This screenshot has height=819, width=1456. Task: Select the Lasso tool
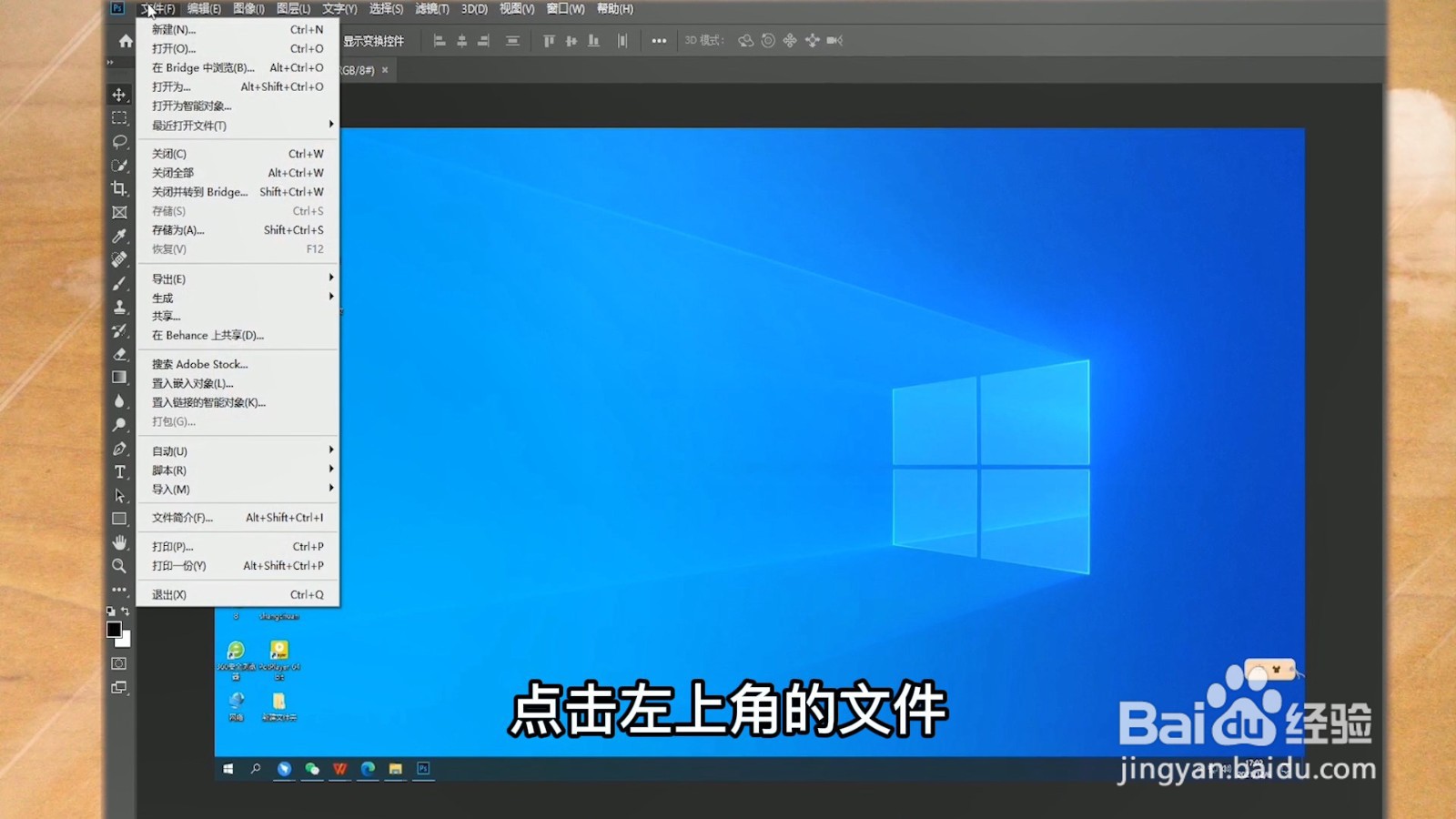[118, 142]
